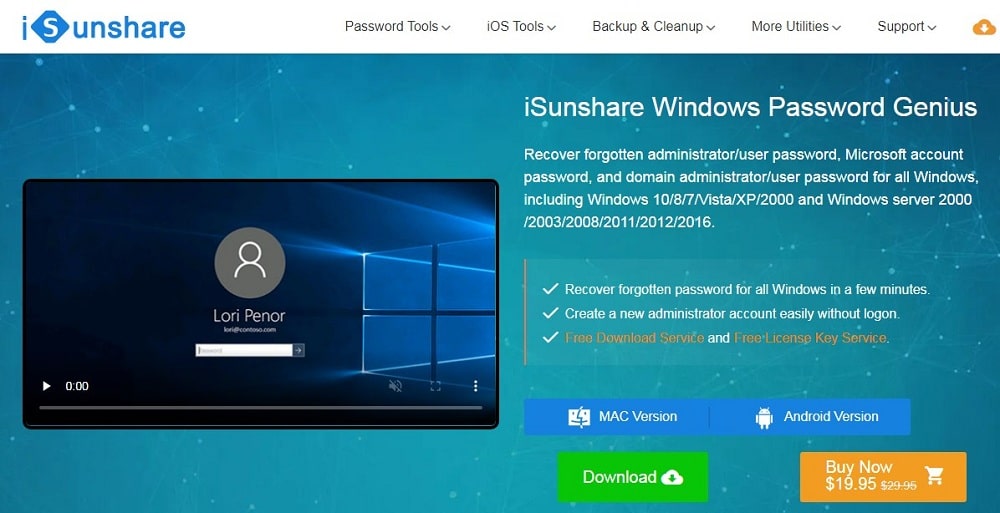Open the Backup & Cleanup menu
The width and height of the screenshot is (1000, 513).
tap(653, 27)
